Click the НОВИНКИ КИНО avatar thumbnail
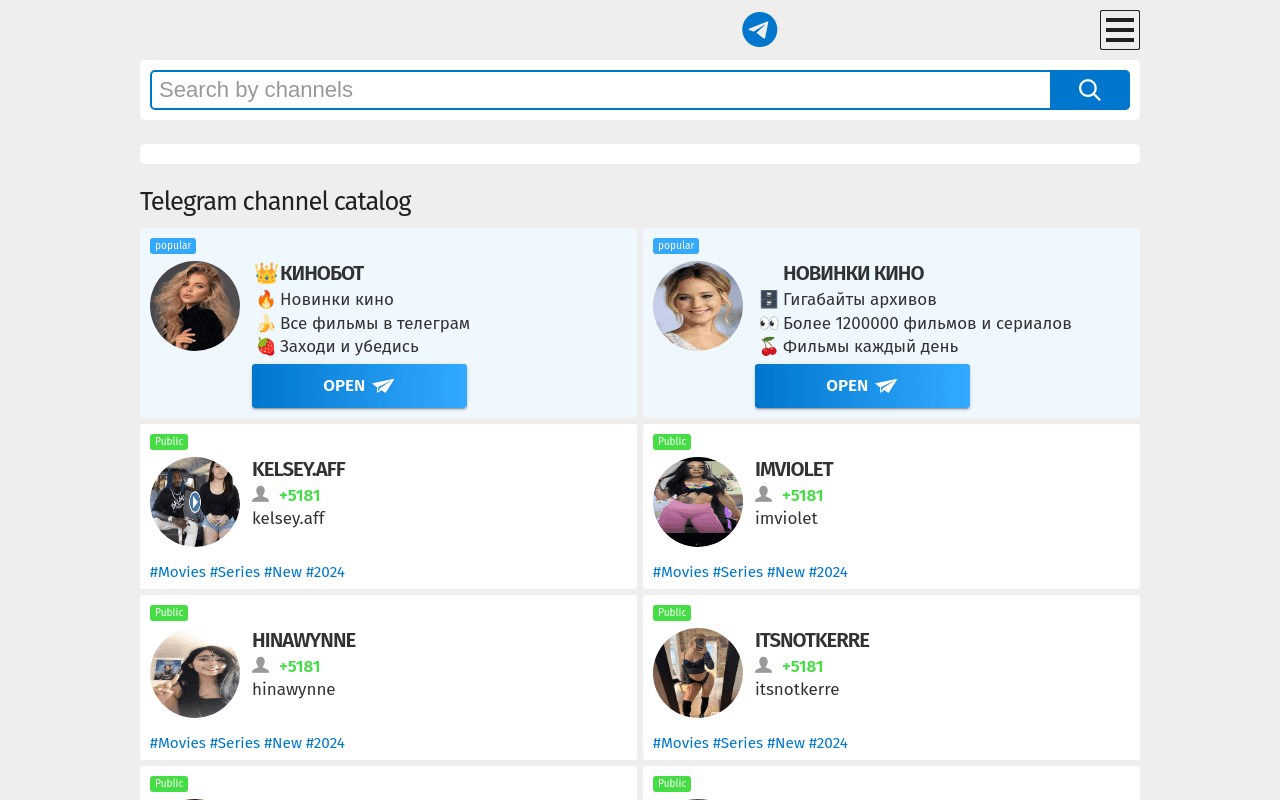Image resolution: width=1280 pixels, height=800 pixels. pos(698,306)
